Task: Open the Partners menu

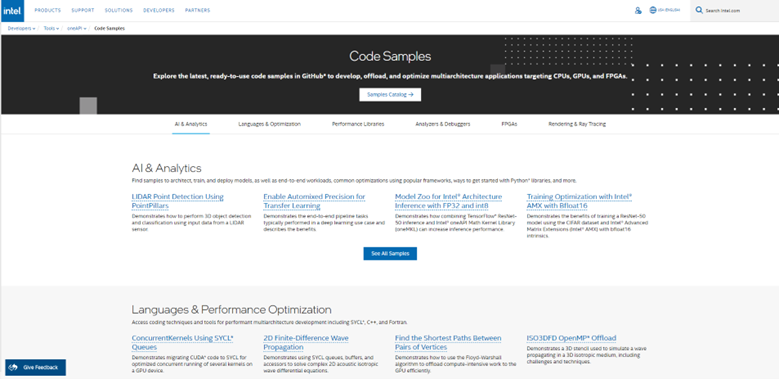Action: pos(197,10)
